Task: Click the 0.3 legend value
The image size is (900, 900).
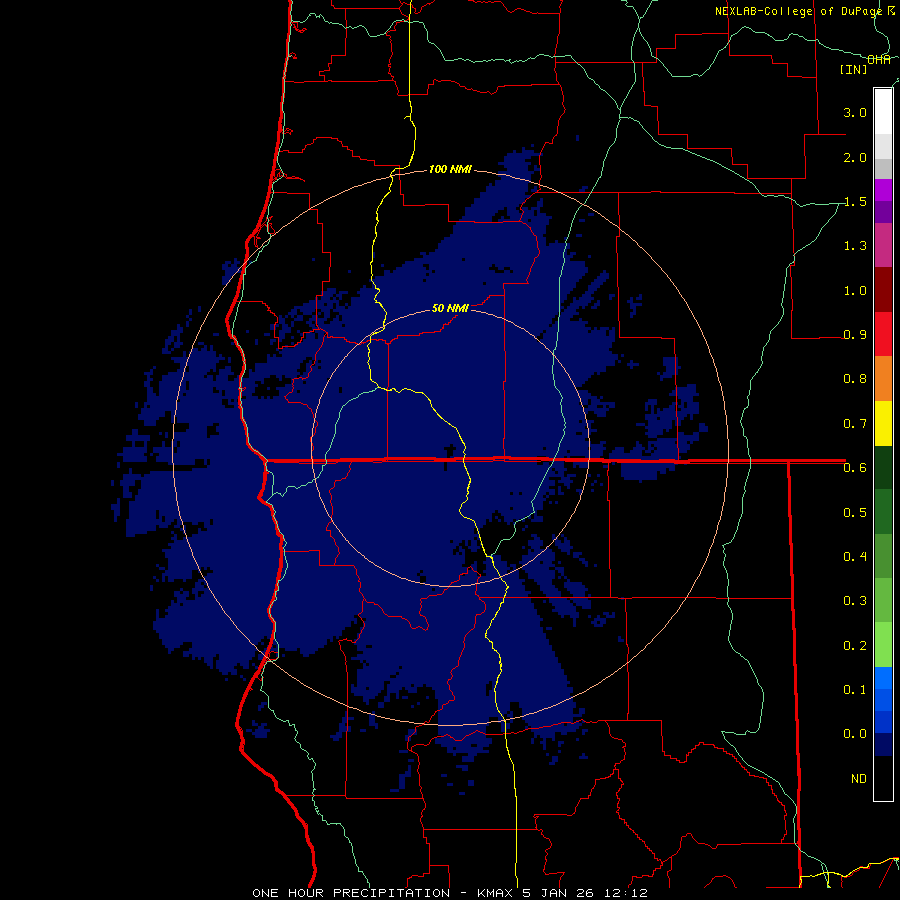Action: point(855,601)
